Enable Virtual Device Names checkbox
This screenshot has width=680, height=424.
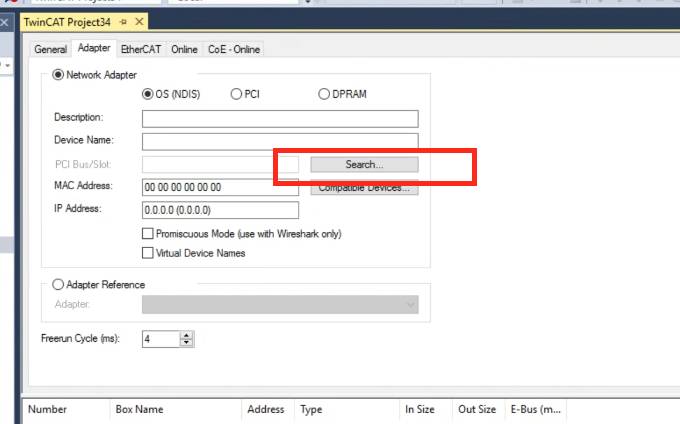[147, 253]
